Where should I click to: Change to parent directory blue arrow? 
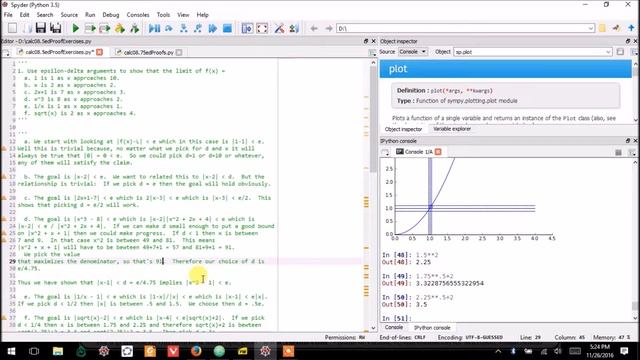pos(631,28)
